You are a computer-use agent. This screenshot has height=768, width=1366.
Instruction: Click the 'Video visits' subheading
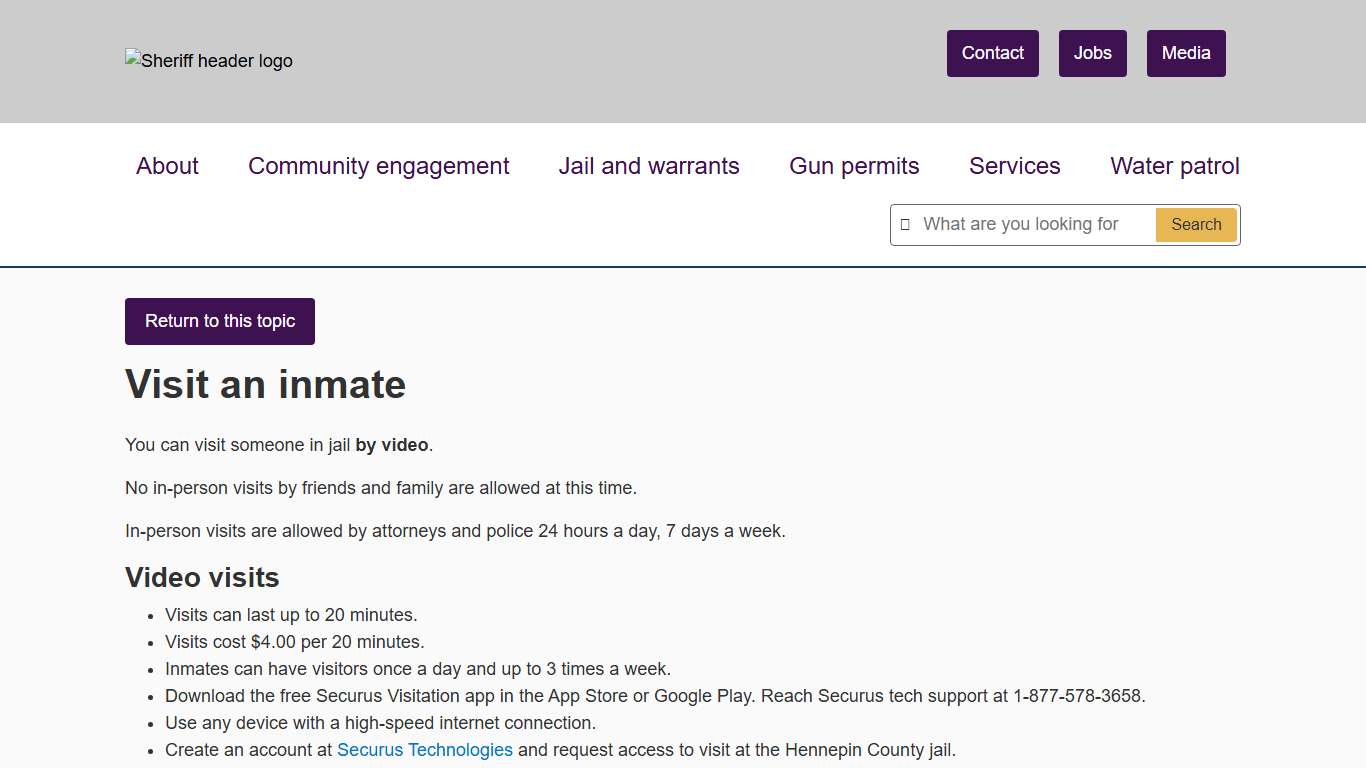(202, 578)
